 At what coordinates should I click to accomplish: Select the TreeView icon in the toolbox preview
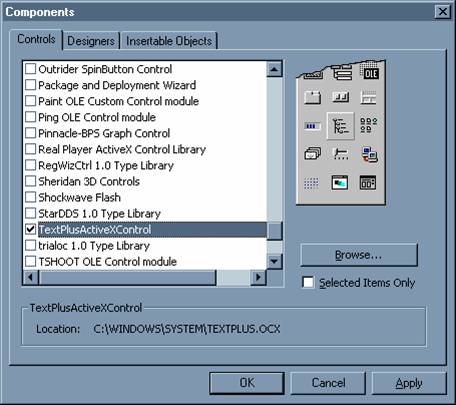(x=341, y=126)
